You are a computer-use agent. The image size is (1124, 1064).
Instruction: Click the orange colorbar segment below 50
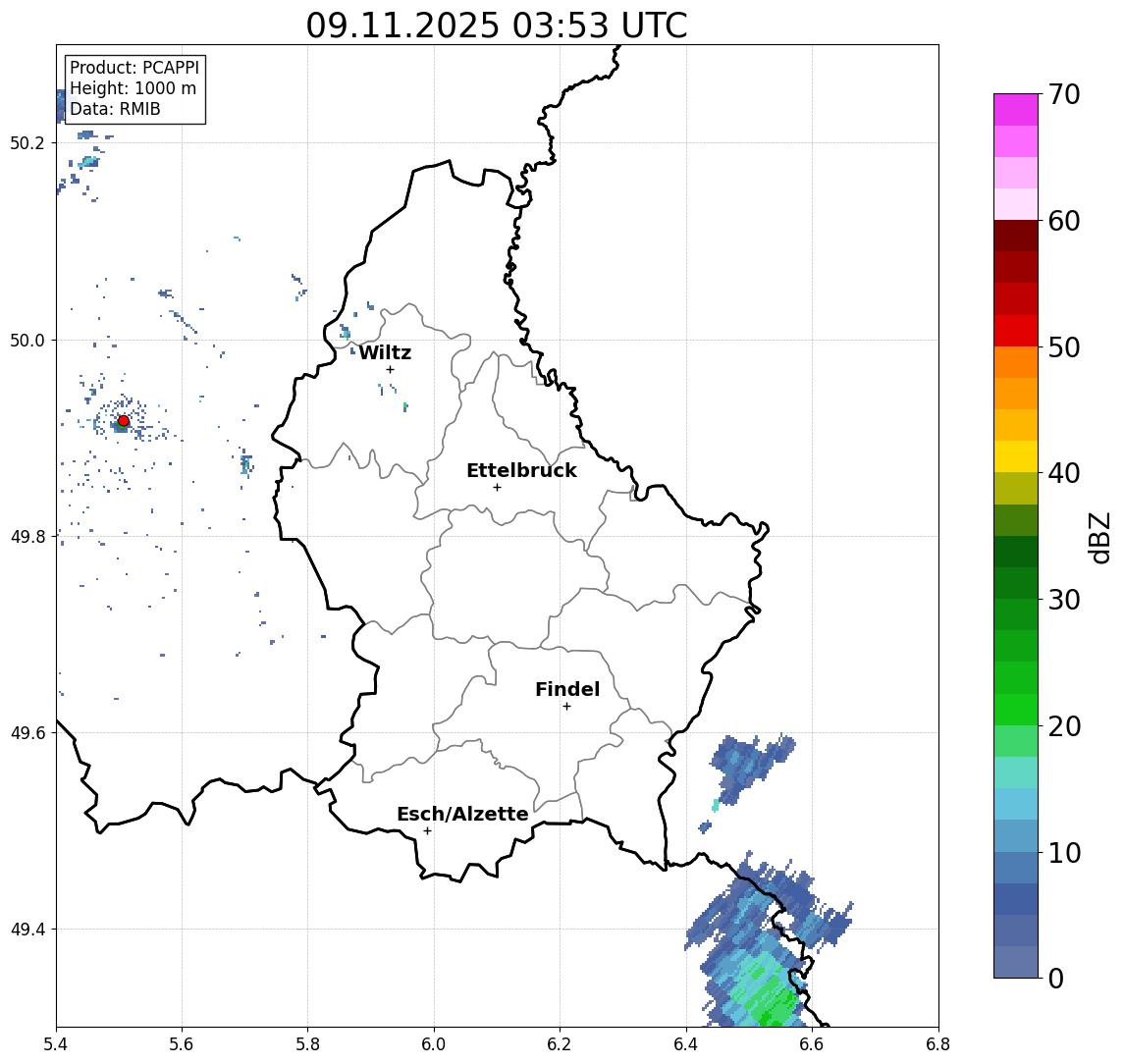click(1016, 362)
